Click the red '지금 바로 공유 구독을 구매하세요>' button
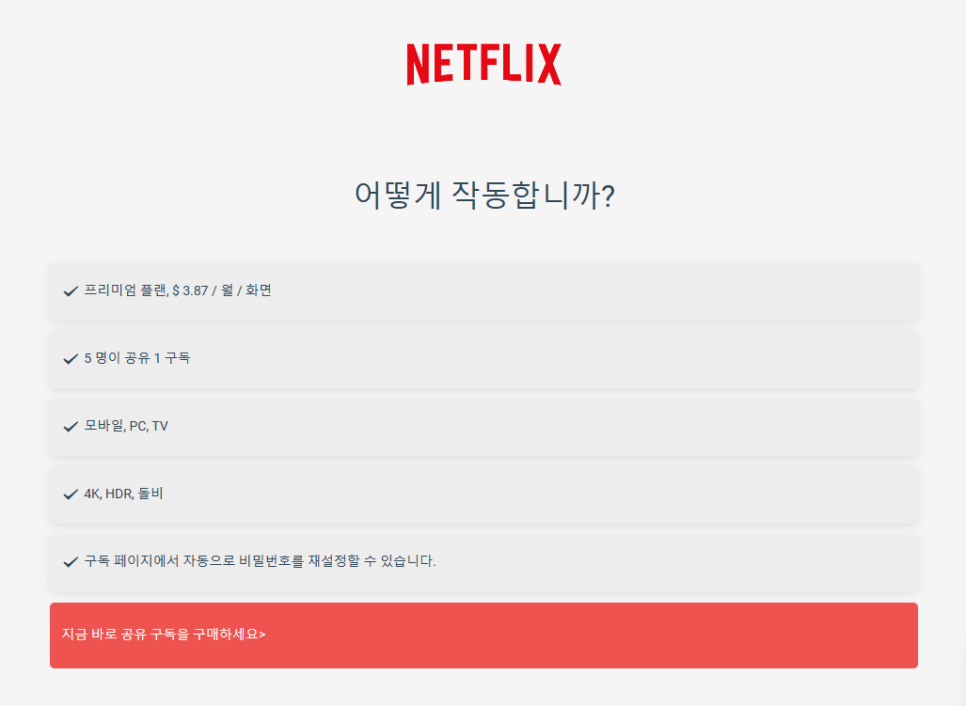This screenshot has width=966, height=706. (x=484, y=635)
